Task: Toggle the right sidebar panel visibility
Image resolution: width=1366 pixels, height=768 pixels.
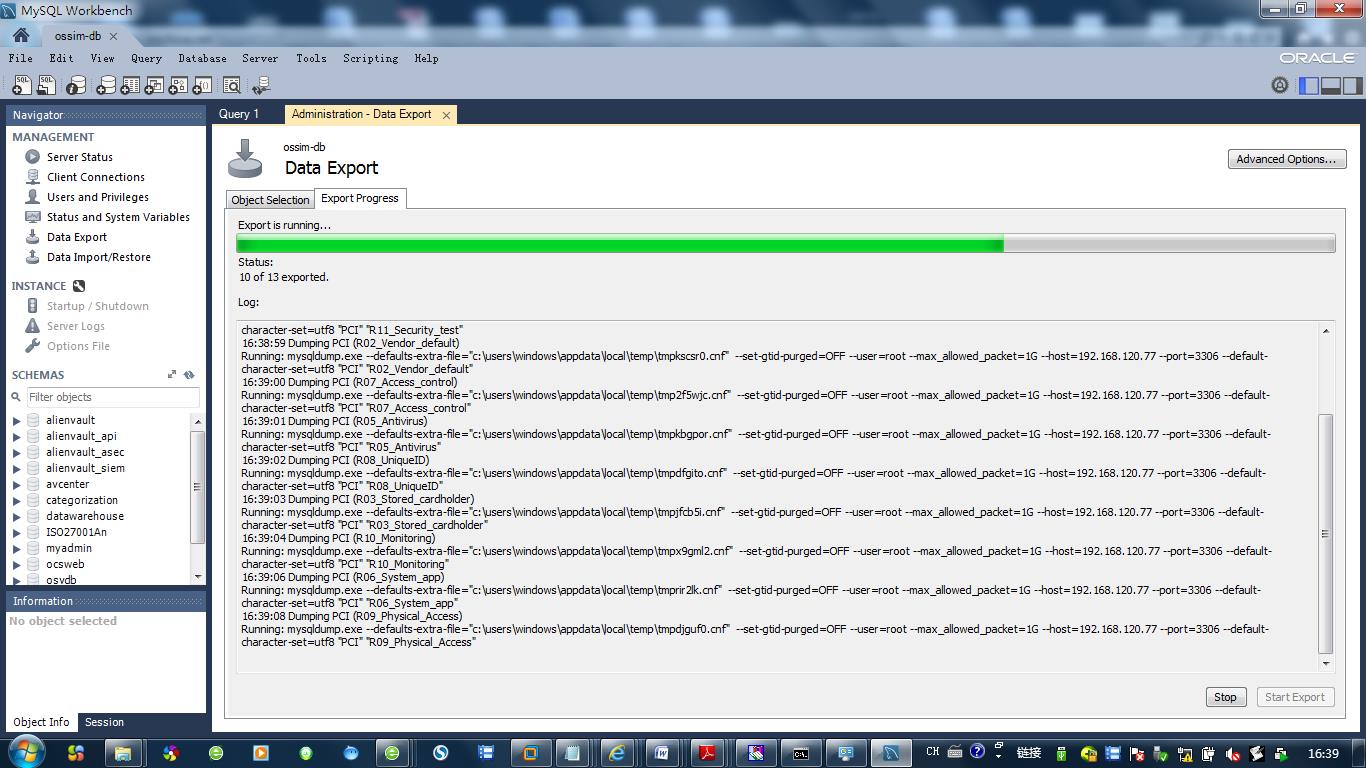Action: tap(1353, 86)
